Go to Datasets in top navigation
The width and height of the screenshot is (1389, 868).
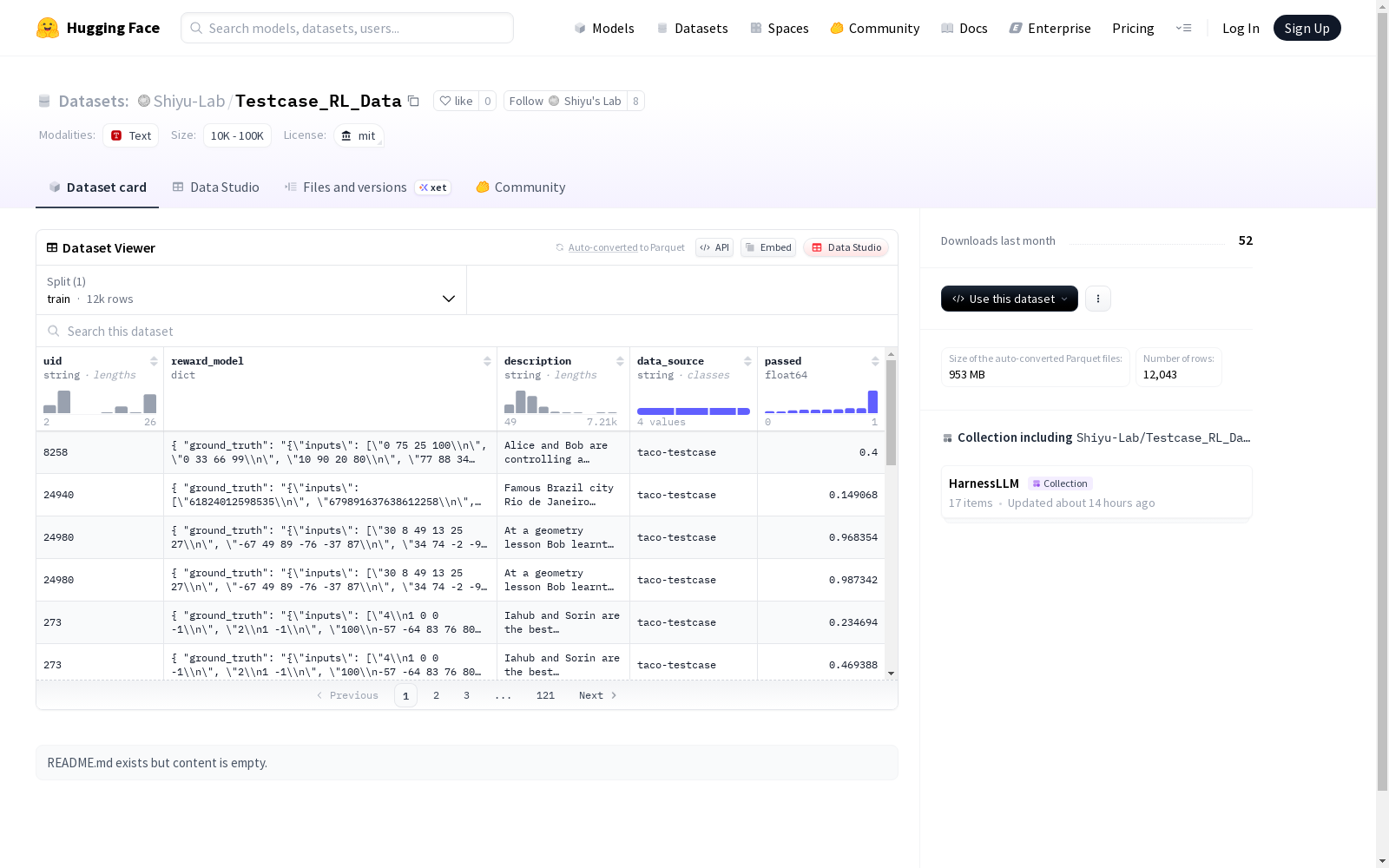(692, 28)
